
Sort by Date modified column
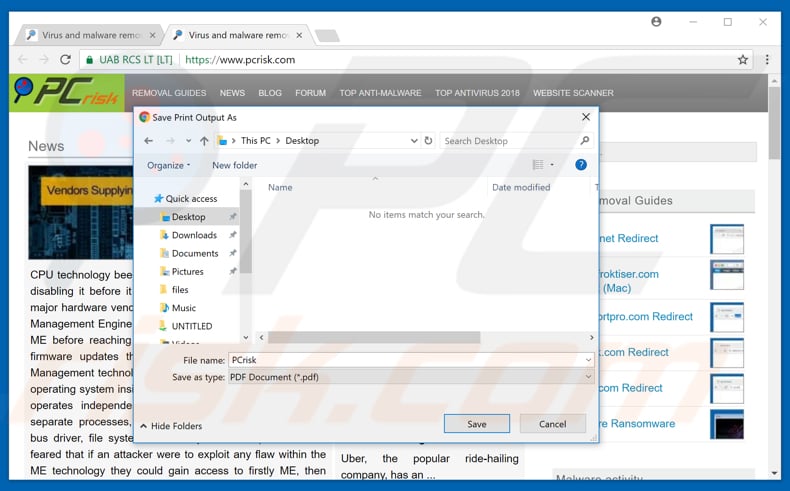point(521,187)
